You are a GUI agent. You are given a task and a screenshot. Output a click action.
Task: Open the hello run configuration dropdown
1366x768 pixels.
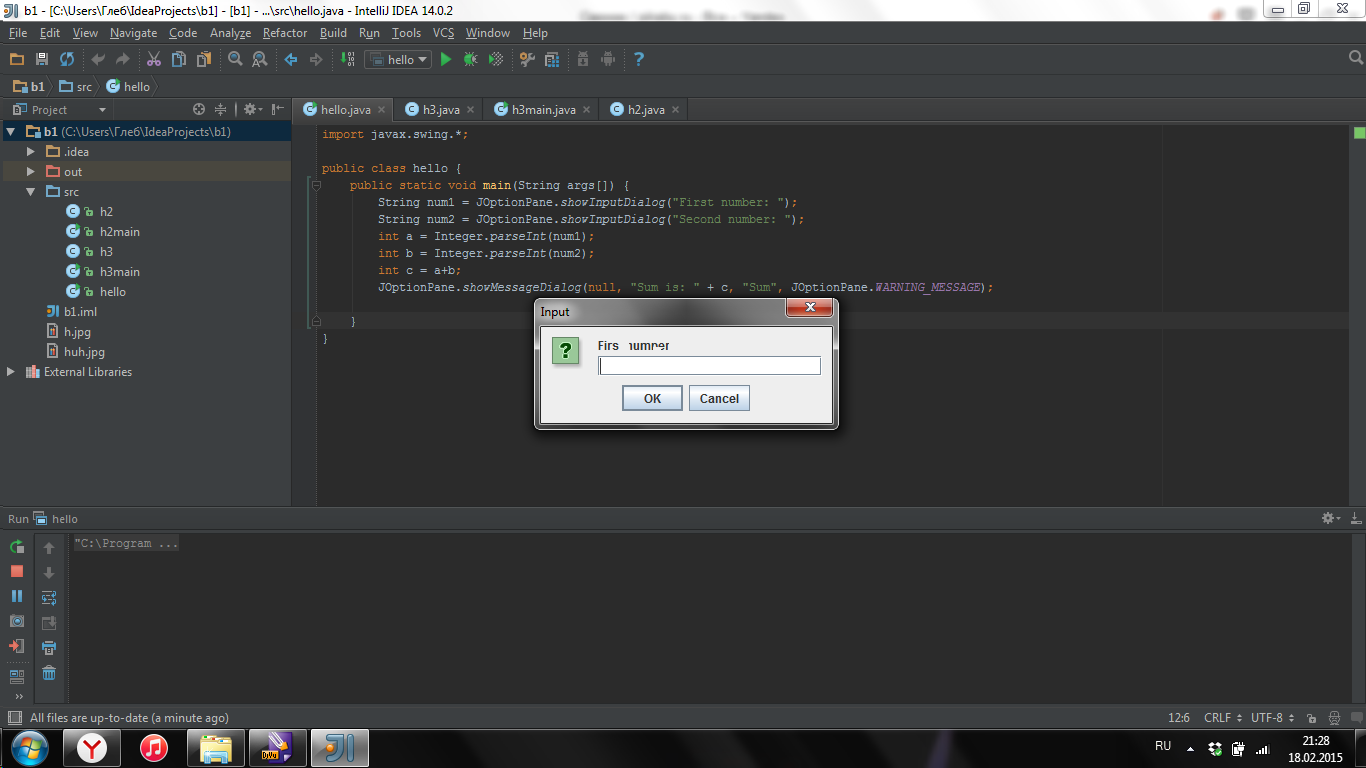click(398, 59)
